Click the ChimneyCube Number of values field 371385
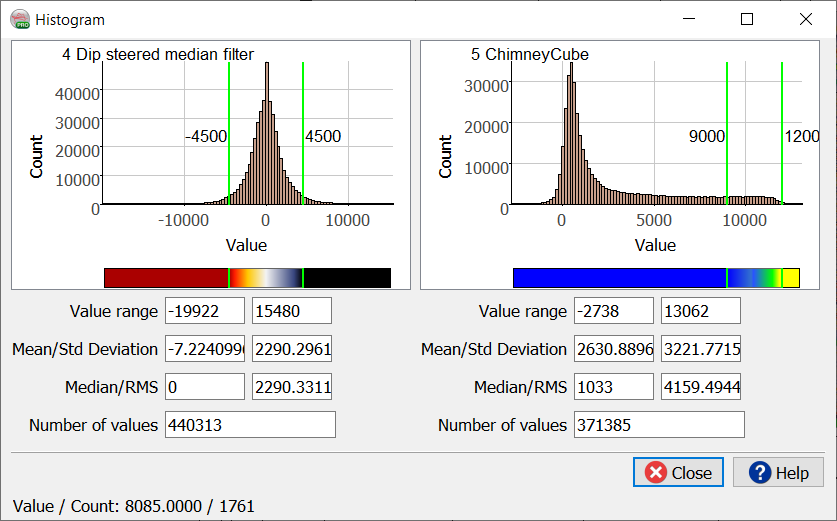Image resolution: width=837 pixels, height=521 pixels. [659, 425]
